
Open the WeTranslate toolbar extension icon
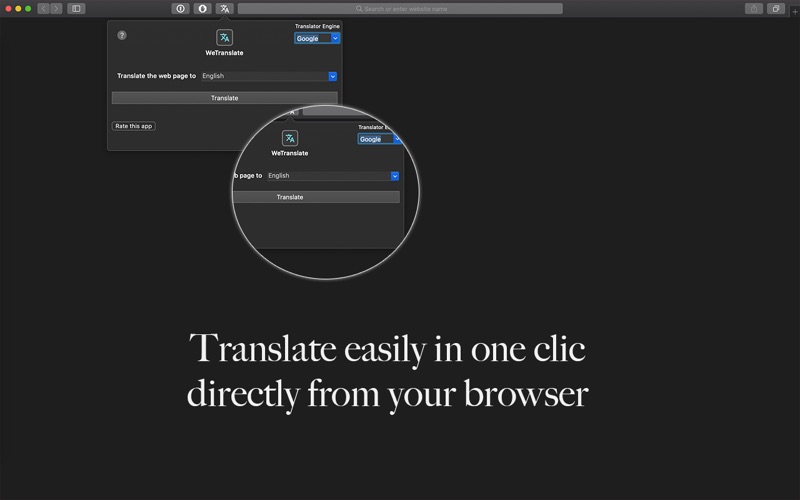tap(224, 9)
